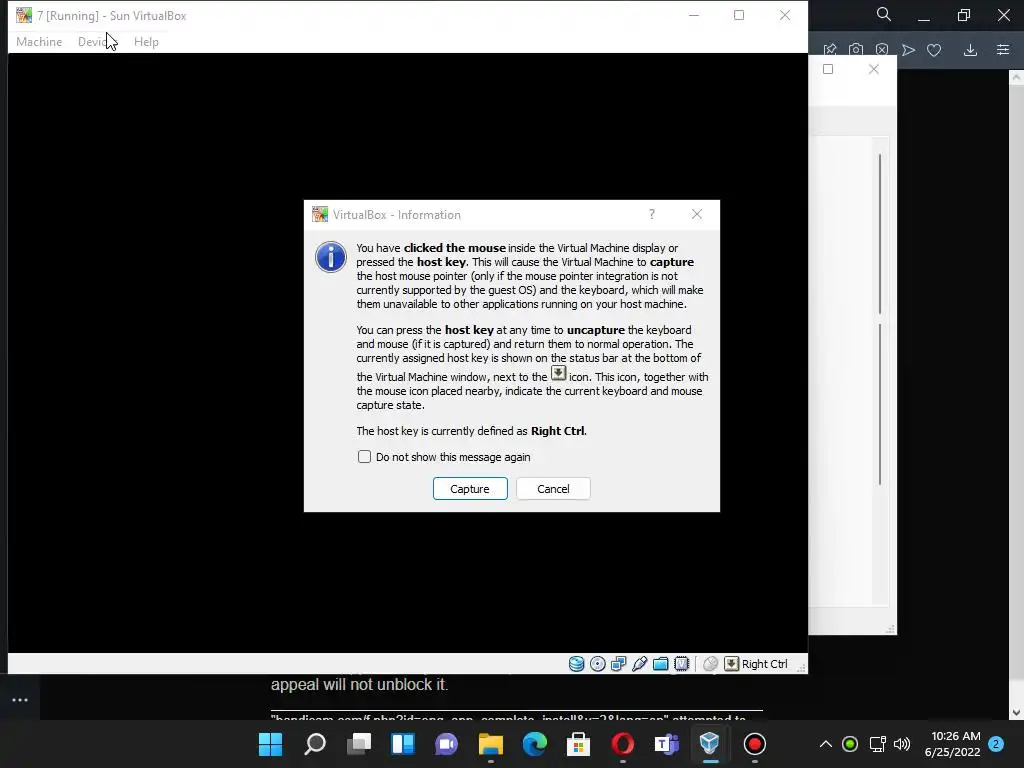
Task: Open the Devices menu
Action: click(x=96, y=42)
